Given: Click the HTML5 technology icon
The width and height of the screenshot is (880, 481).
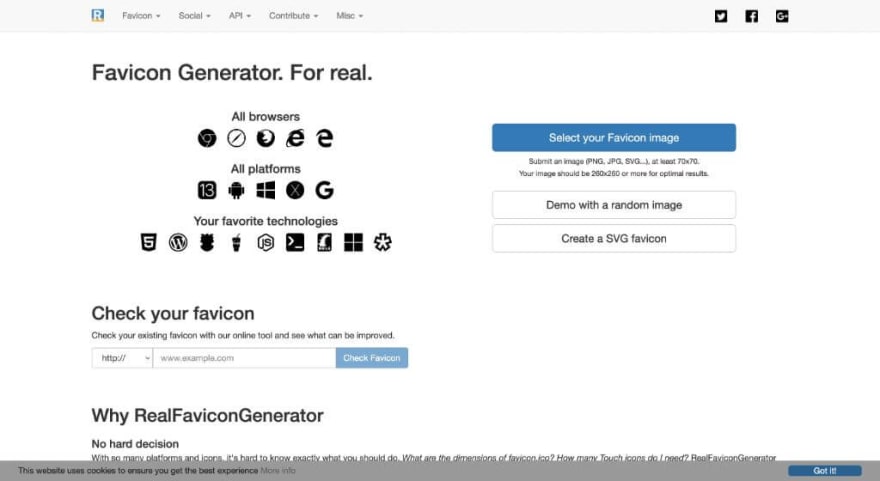Looking at the screenshot, I should click(x=149, y=242).
